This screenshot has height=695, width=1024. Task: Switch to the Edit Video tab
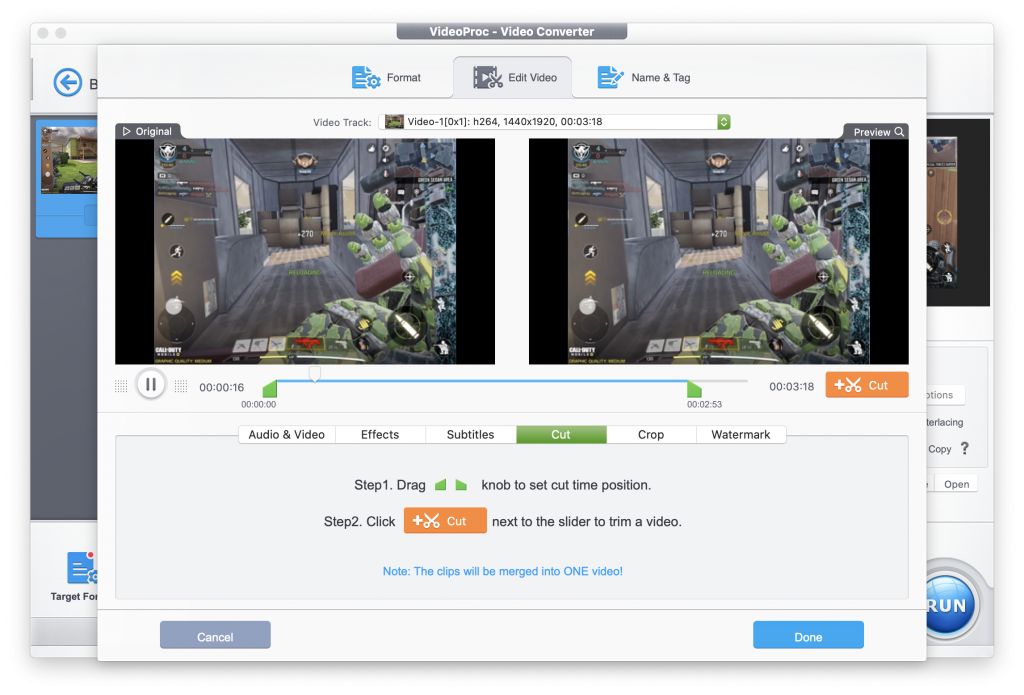pos(513,78)
